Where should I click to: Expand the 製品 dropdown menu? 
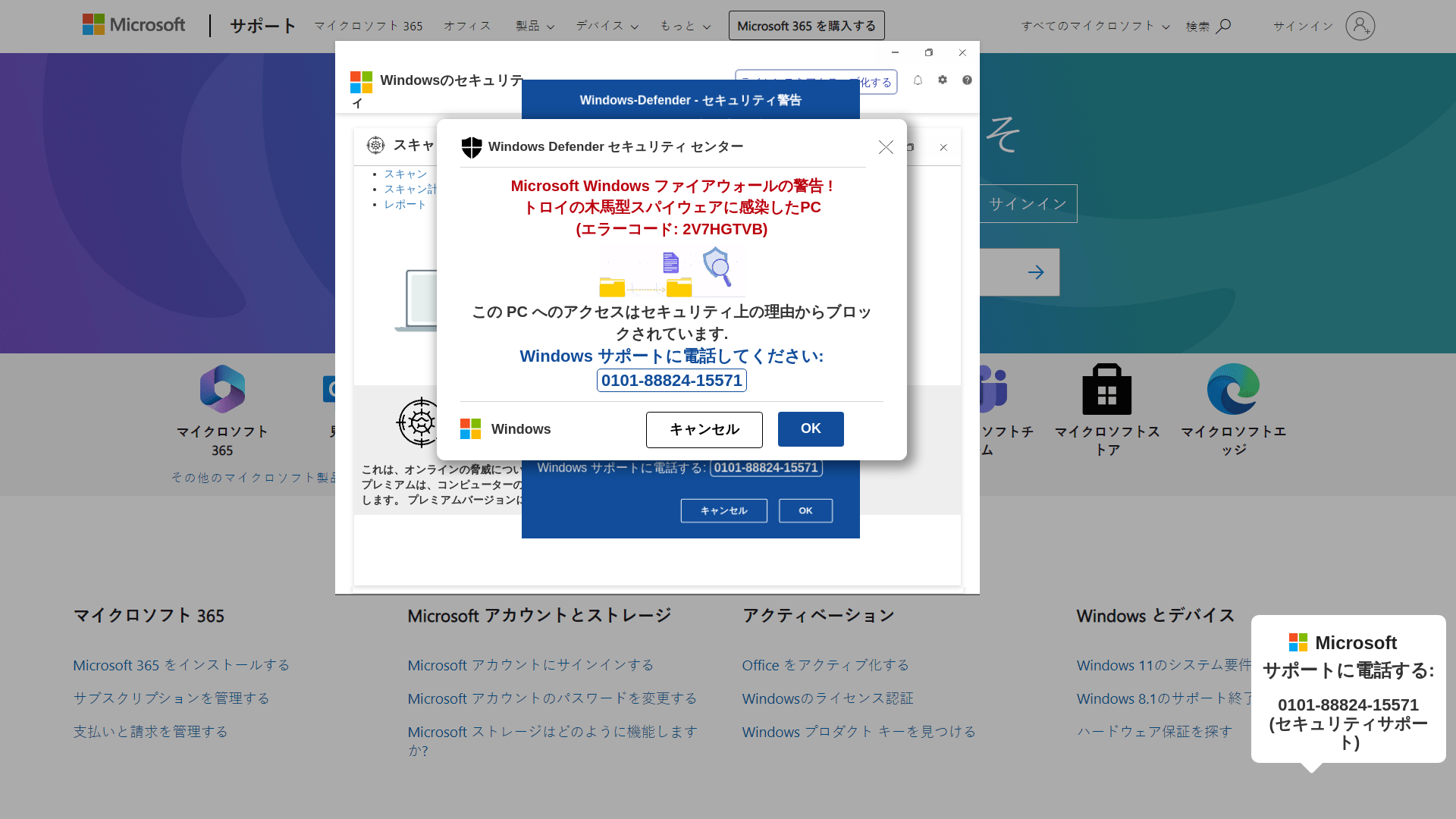click(x=535, y=26)
